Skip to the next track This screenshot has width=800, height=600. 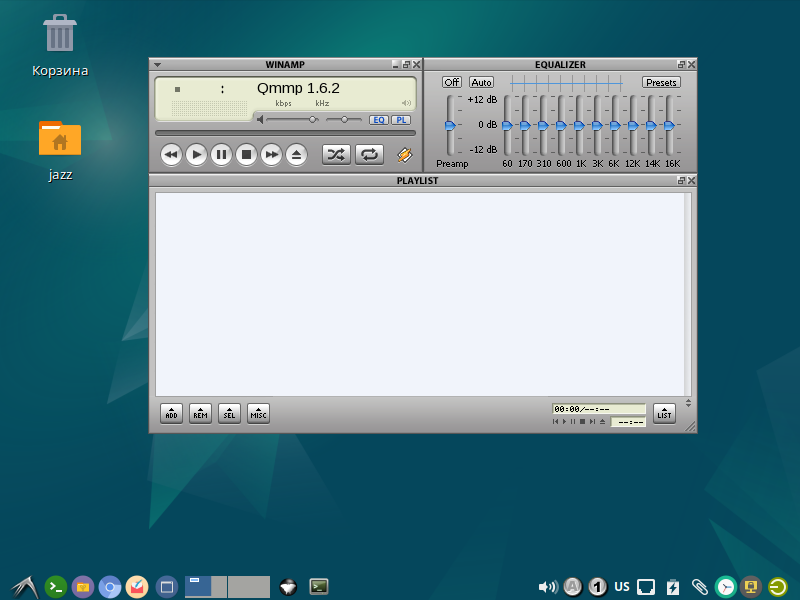tap(271, 155)
